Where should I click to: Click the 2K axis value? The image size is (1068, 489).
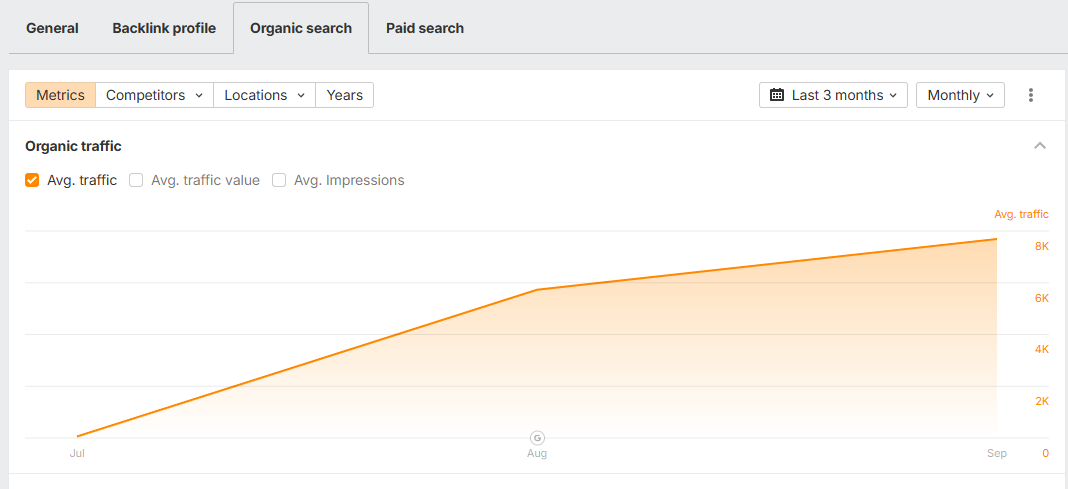[1041, 401]
